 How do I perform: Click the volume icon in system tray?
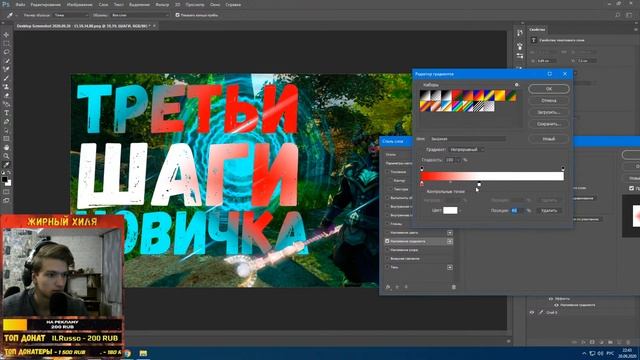coord(601,353)
